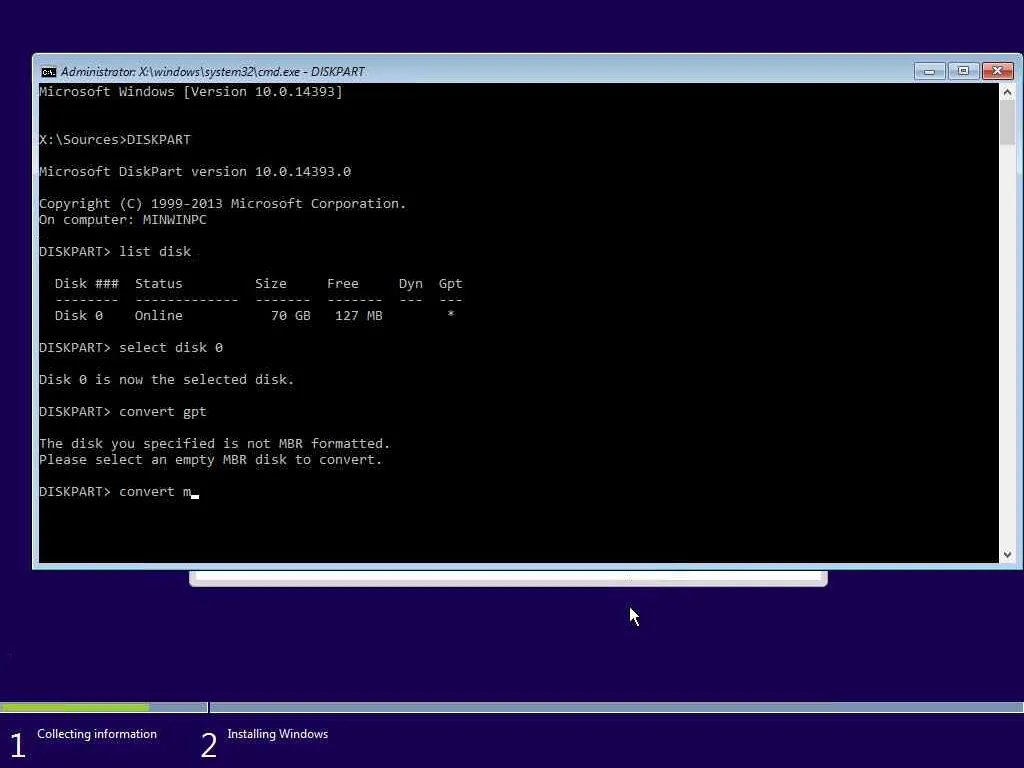1024x768 pixels.
Task: Click the 'list disk' command text
Action: 155,251
